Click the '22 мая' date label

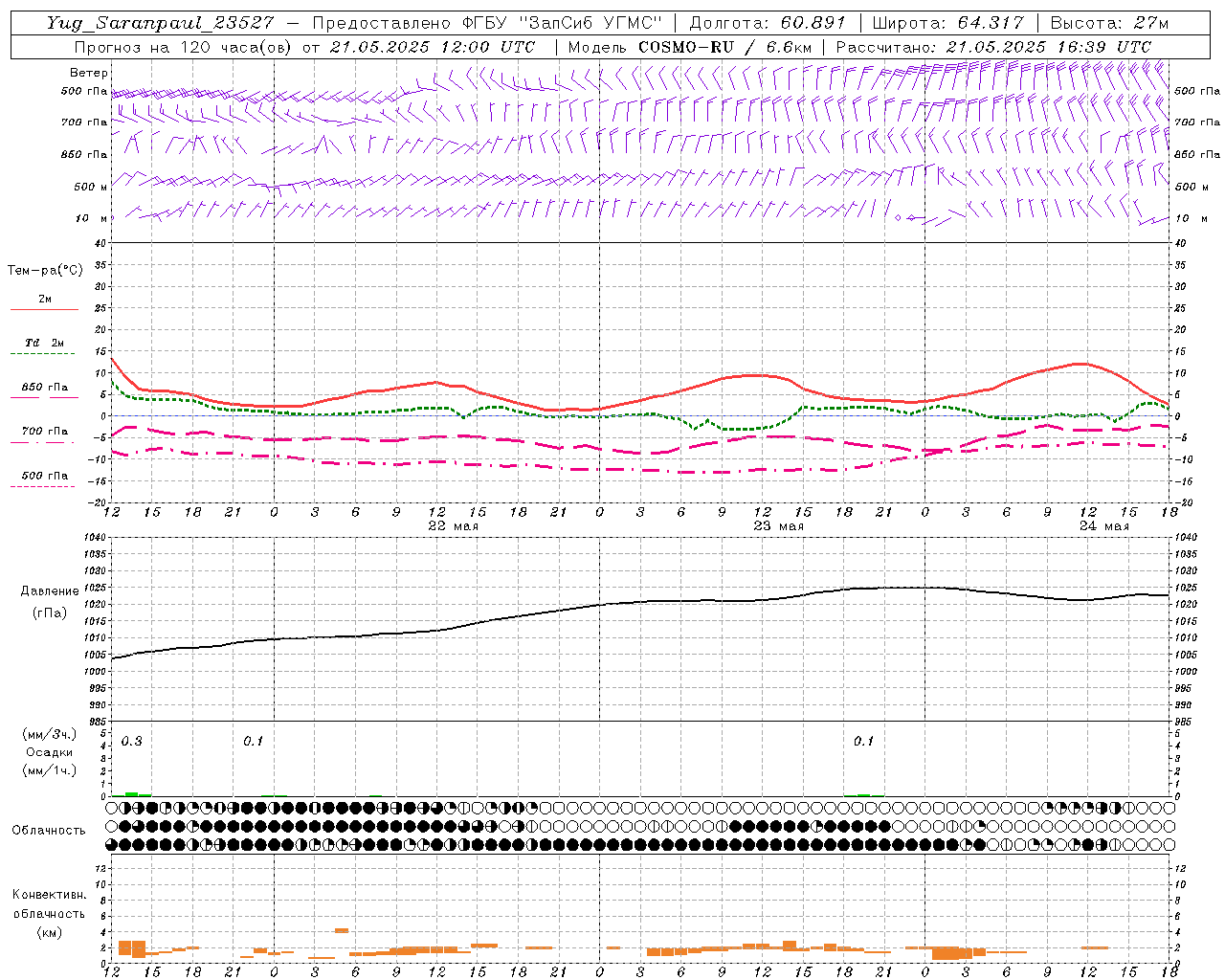(453, 526)
